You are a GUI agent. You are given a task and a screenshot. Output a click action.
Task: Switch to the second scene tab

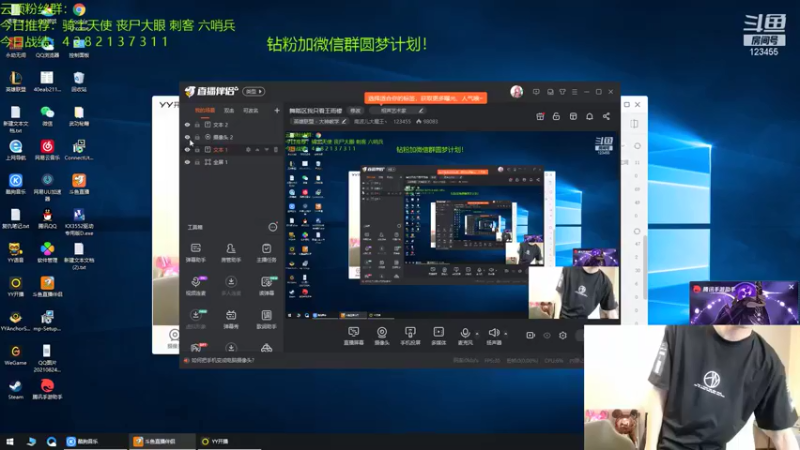click(x=229, y=110)
